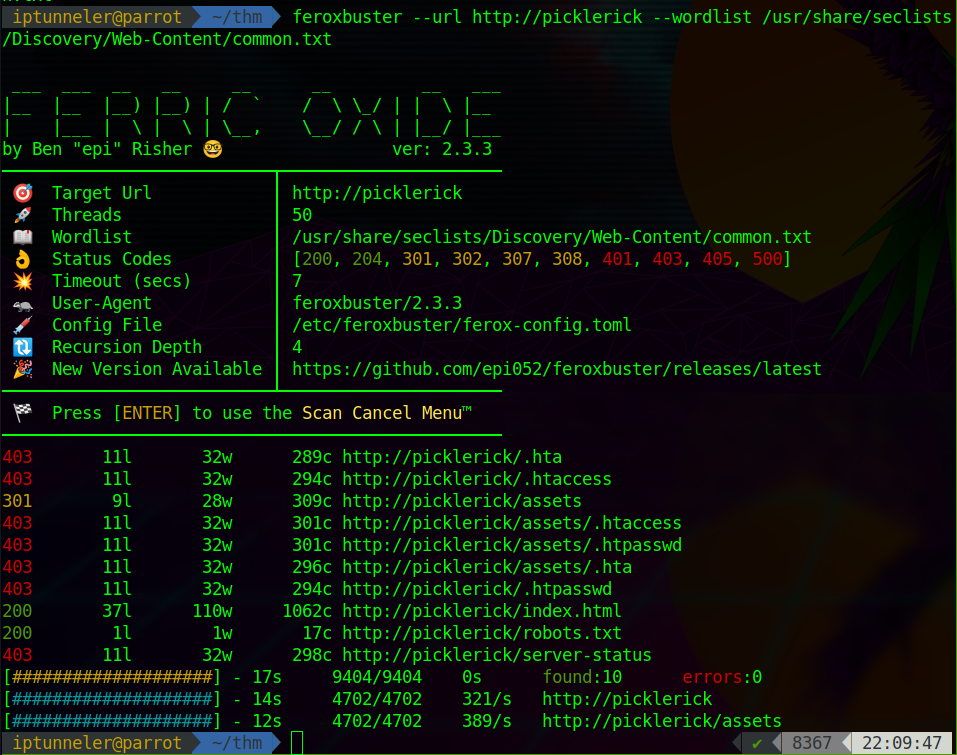Viewport: 957px width, 755px height.
Task: Click the 8367 segment in the bottom prompt
Action: [x=812, y=743]
